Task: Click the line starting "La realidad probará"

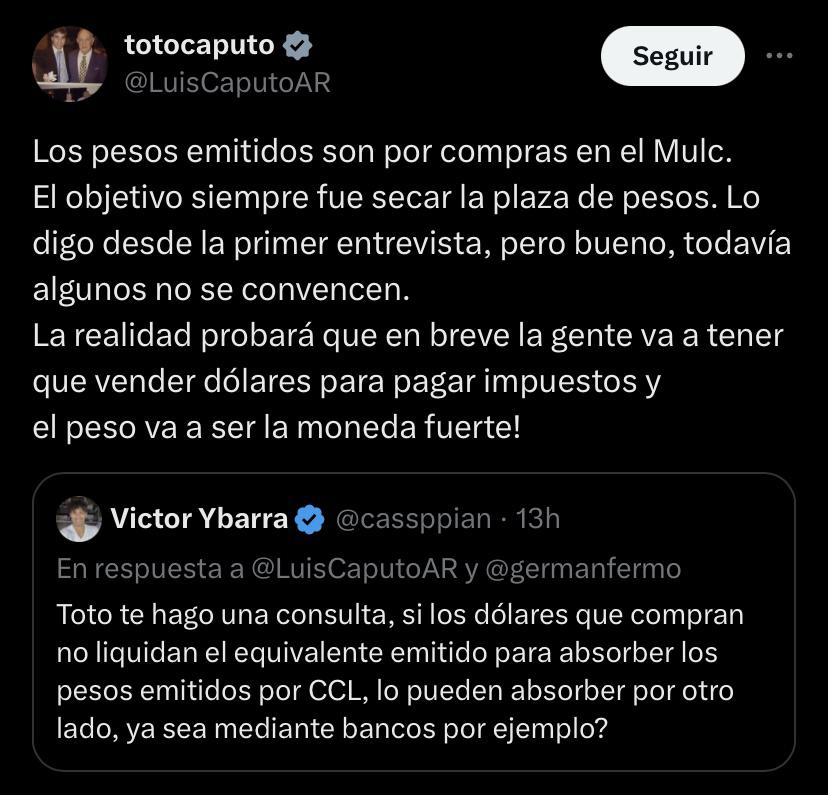Action: point(408,335)
